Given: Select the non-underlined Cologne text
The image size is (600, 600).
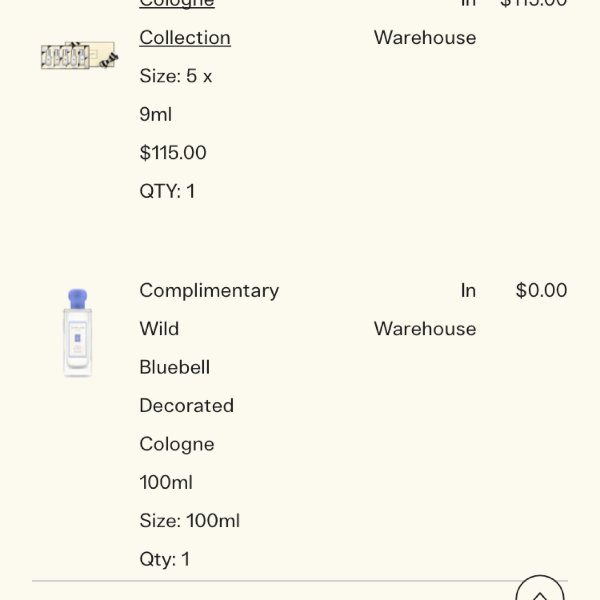Looking at the screenshot, I should [x=177, y=444].
